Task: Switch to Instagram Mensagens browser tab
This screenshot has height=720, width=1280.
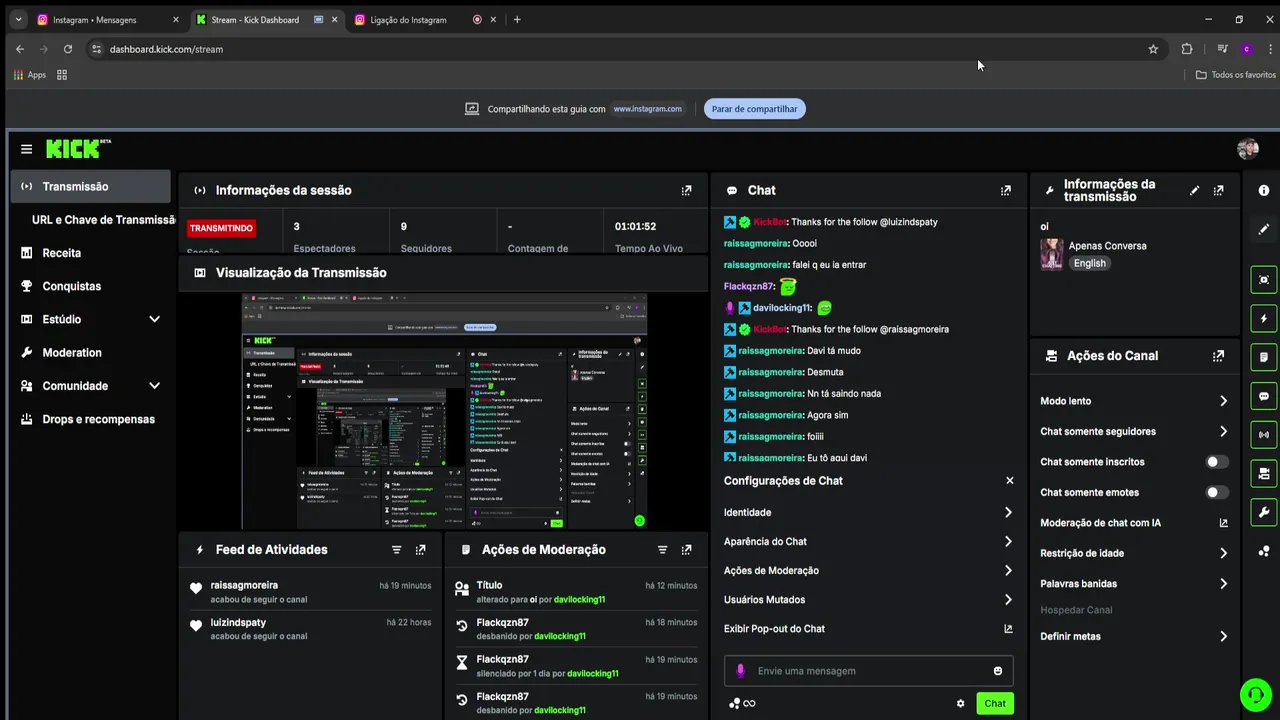Action: point(108,19)
